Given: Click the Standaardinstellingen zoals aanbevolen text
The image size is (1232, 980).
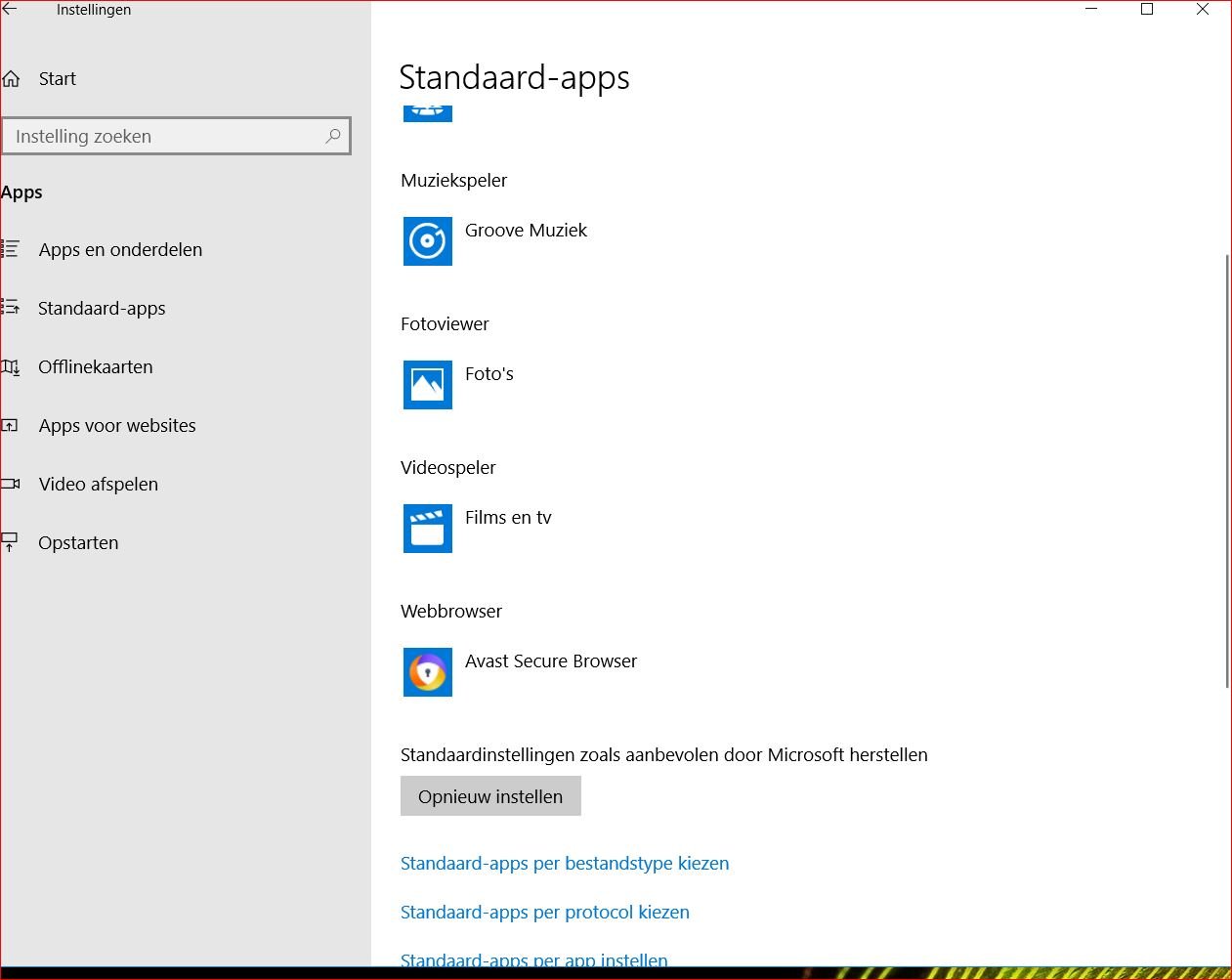Looking at the screenshot, I should click(664, 754).
